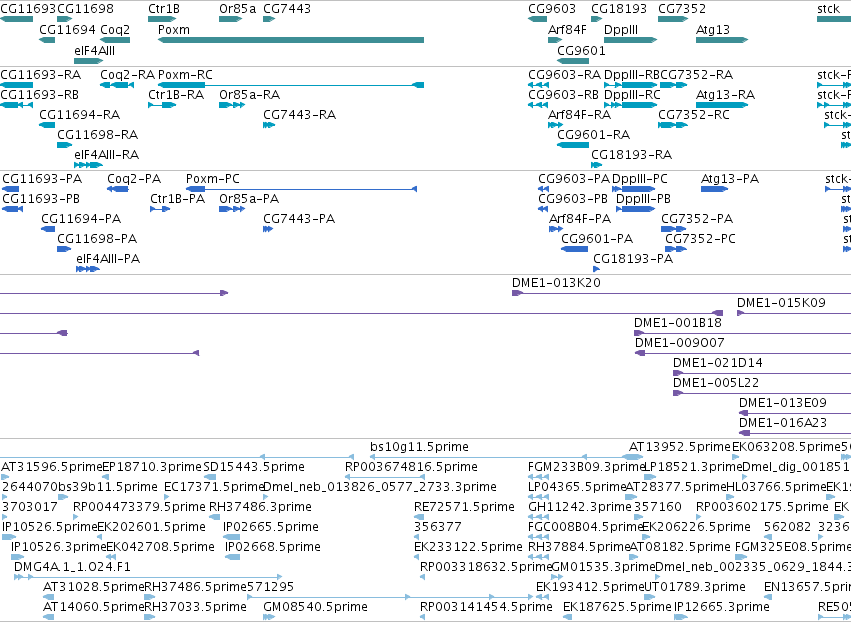Select the DMG4A.1_1.O24.F1 EST
The height and width of the screenshot is (622, 851).
point(148,577)
